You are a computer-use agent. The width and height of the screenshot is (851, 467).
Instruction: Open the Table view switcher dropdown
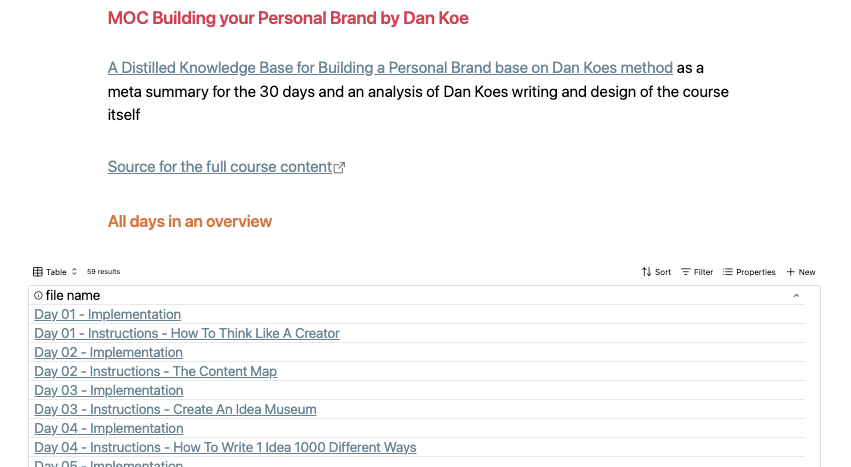[55, 272]
